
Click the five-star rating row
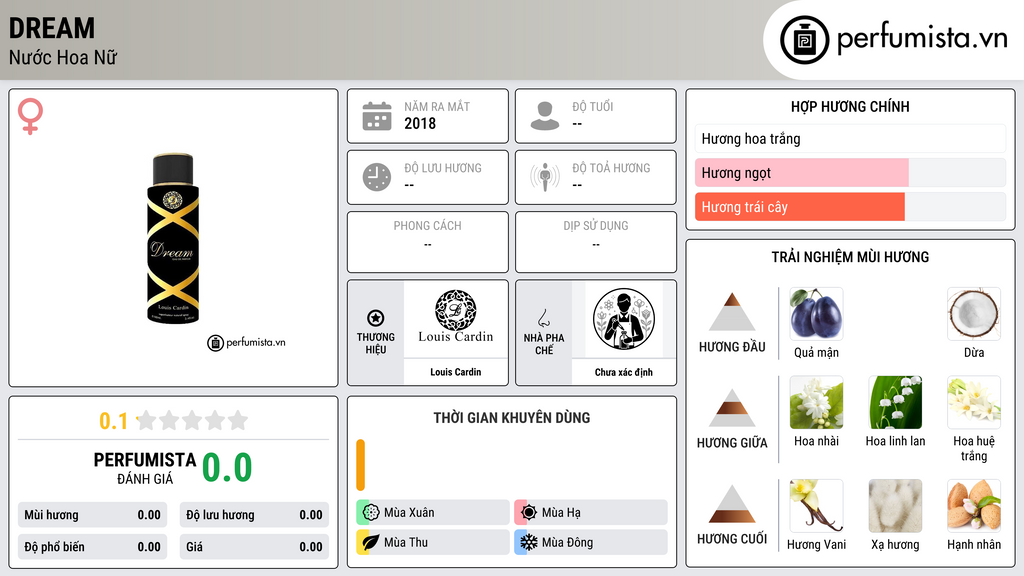(193, 420)
